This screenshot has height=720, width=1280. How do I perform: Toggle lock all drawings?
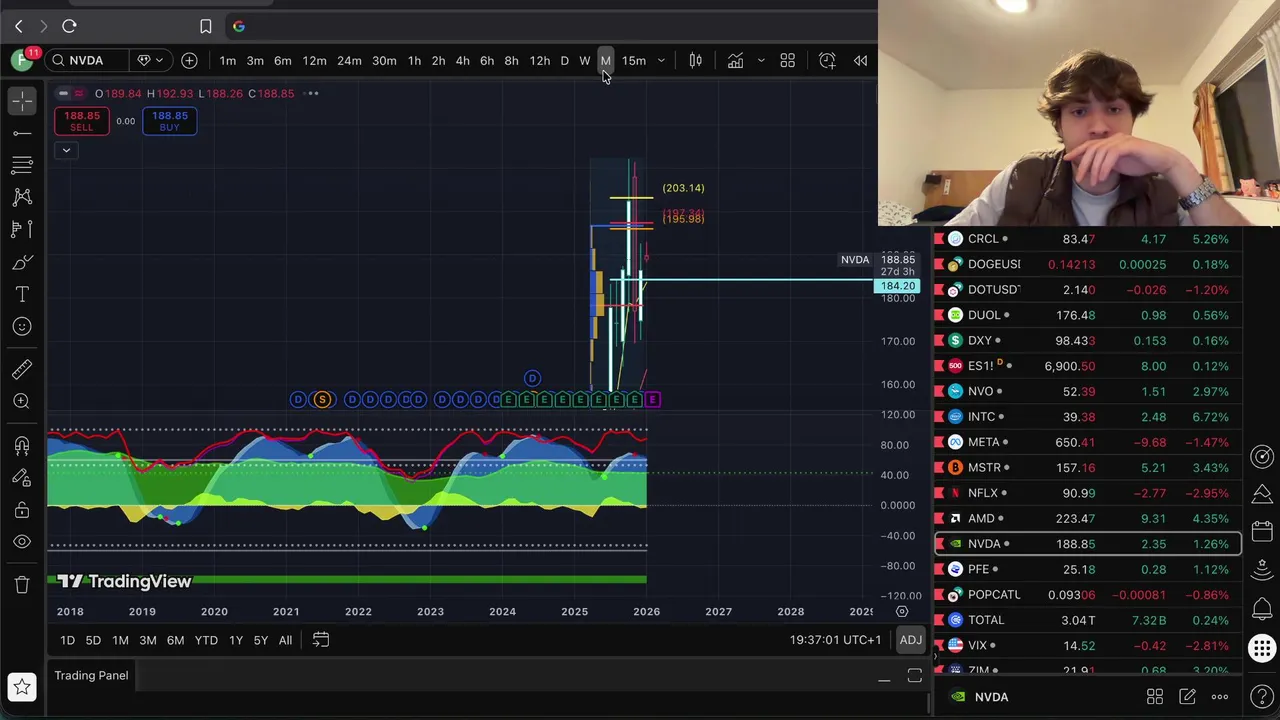point(22,510)
